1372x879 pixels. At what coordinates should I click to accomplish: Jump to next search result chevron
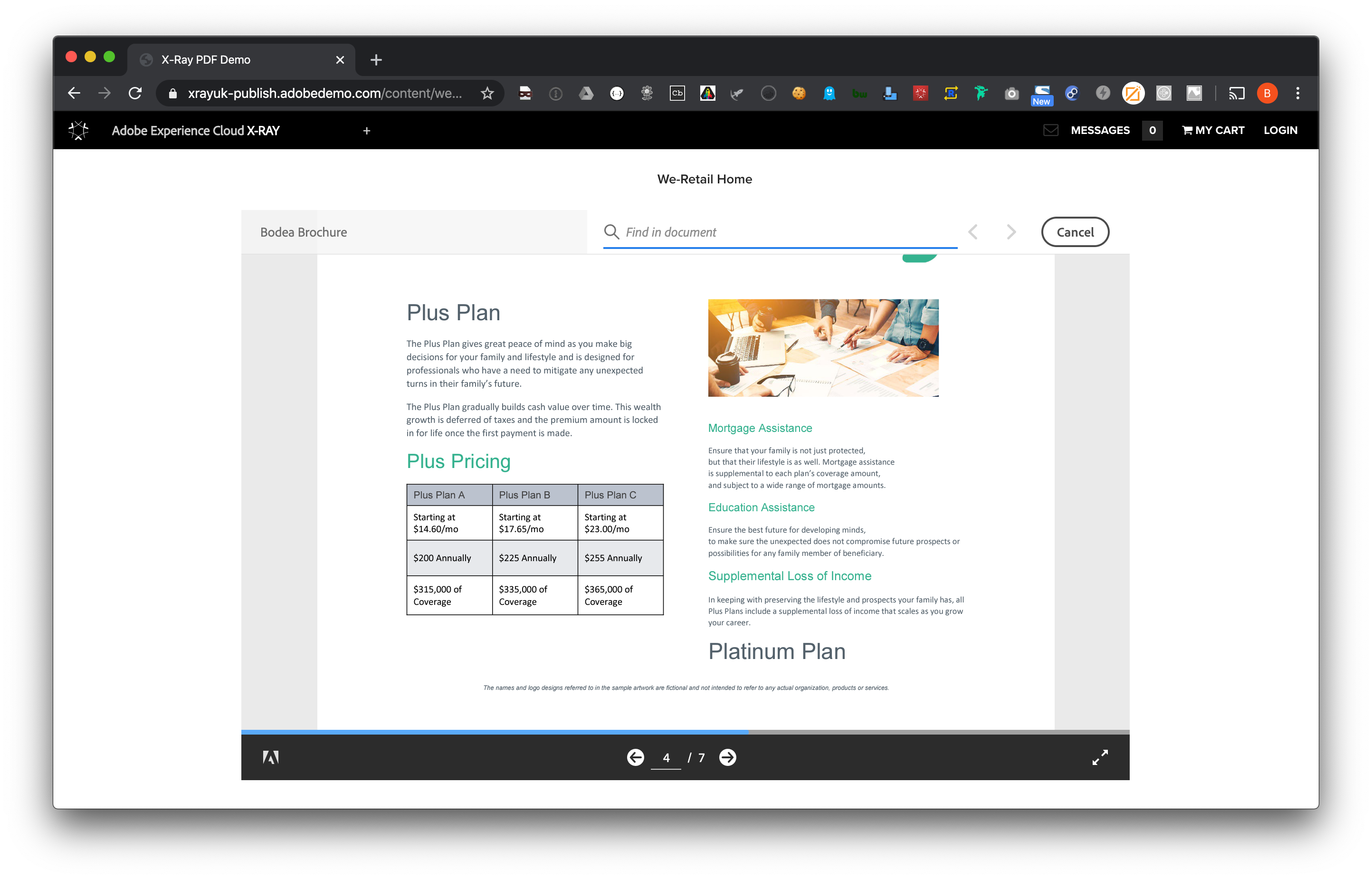coord(1011,232)
